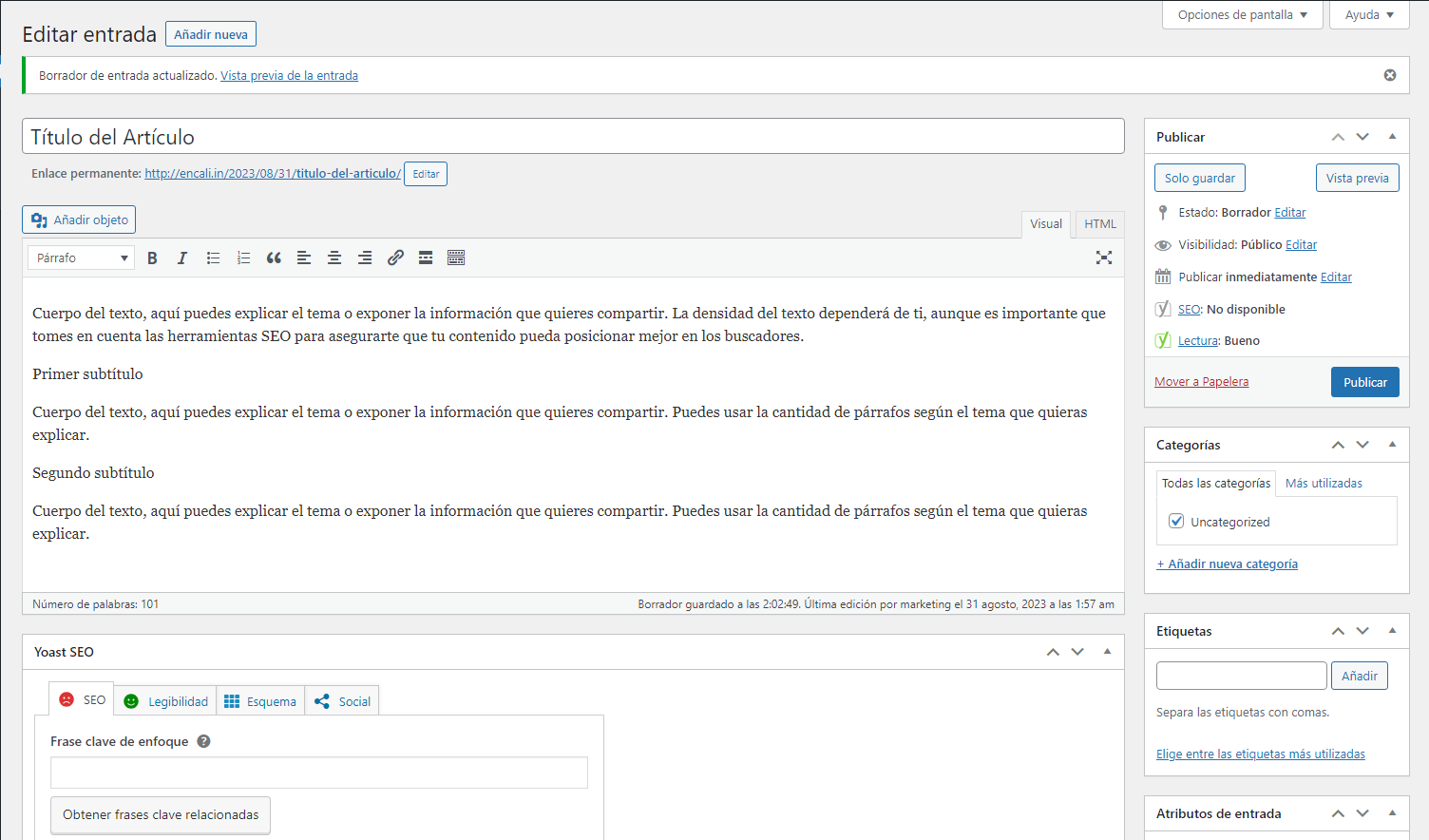Select Todas las categorías tab
1429x840 pixels.
(x=1216, y=484)
